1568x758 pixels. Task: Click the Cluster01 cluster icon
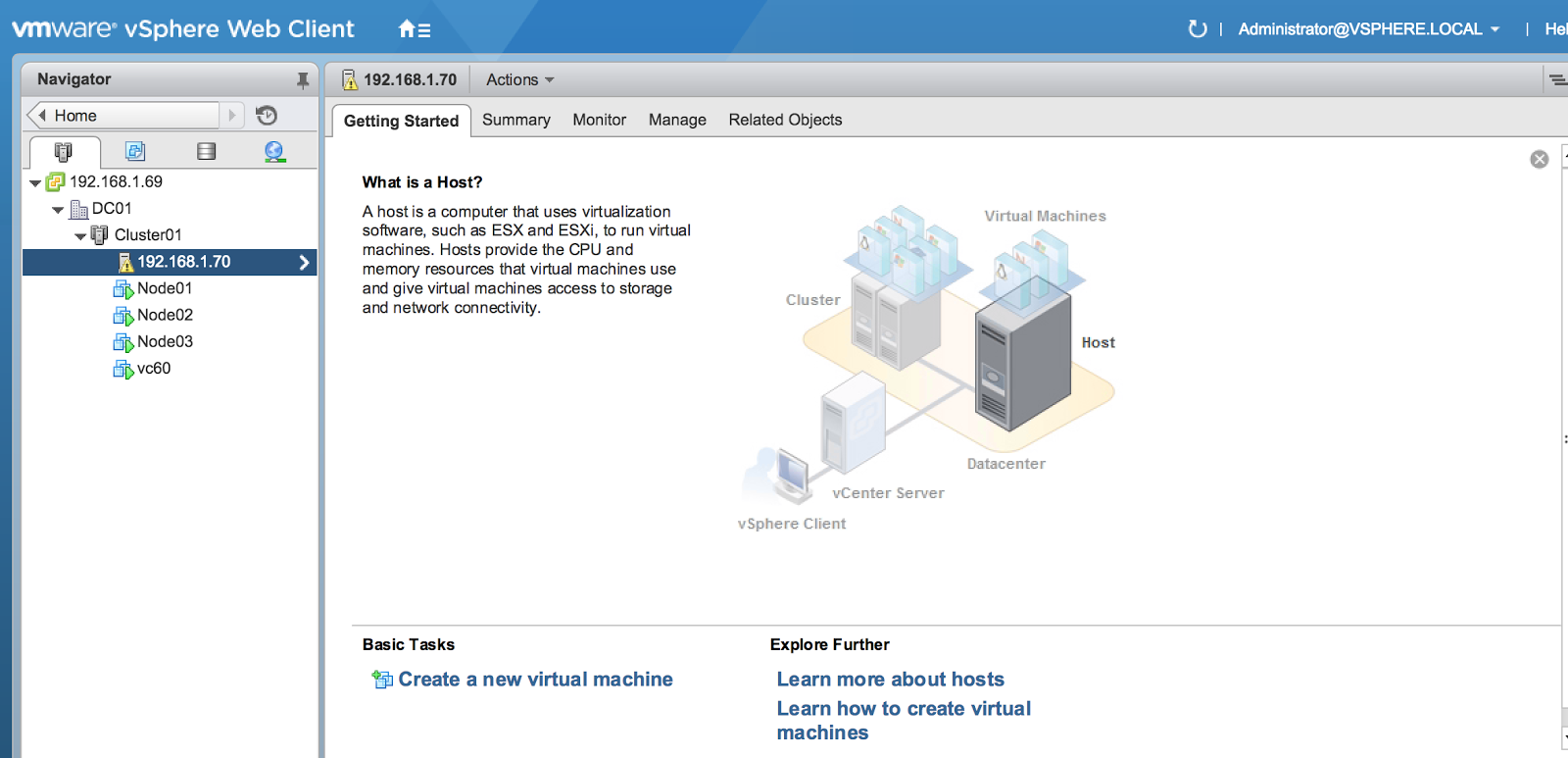[x=99, y=235]
